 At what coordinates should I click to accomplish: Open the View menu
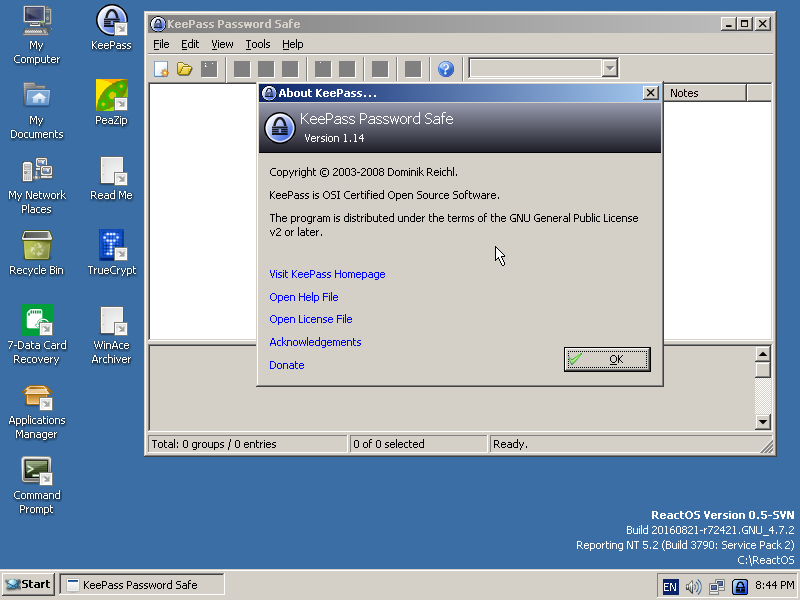[x=221, y=44]
